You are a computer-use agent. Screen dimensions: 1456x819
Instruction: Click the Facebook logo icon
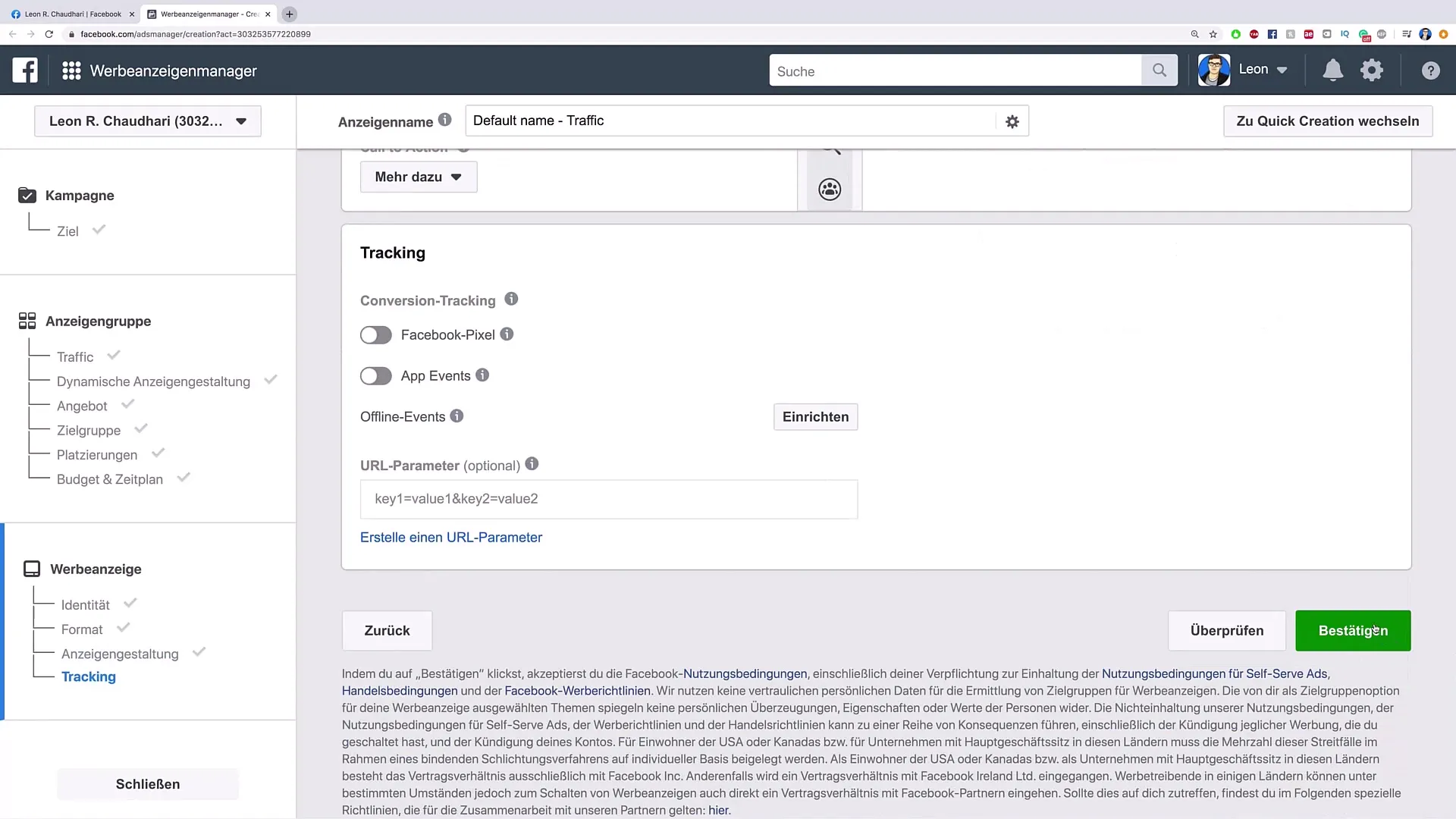pyautogui.click(x=25, y=71)
